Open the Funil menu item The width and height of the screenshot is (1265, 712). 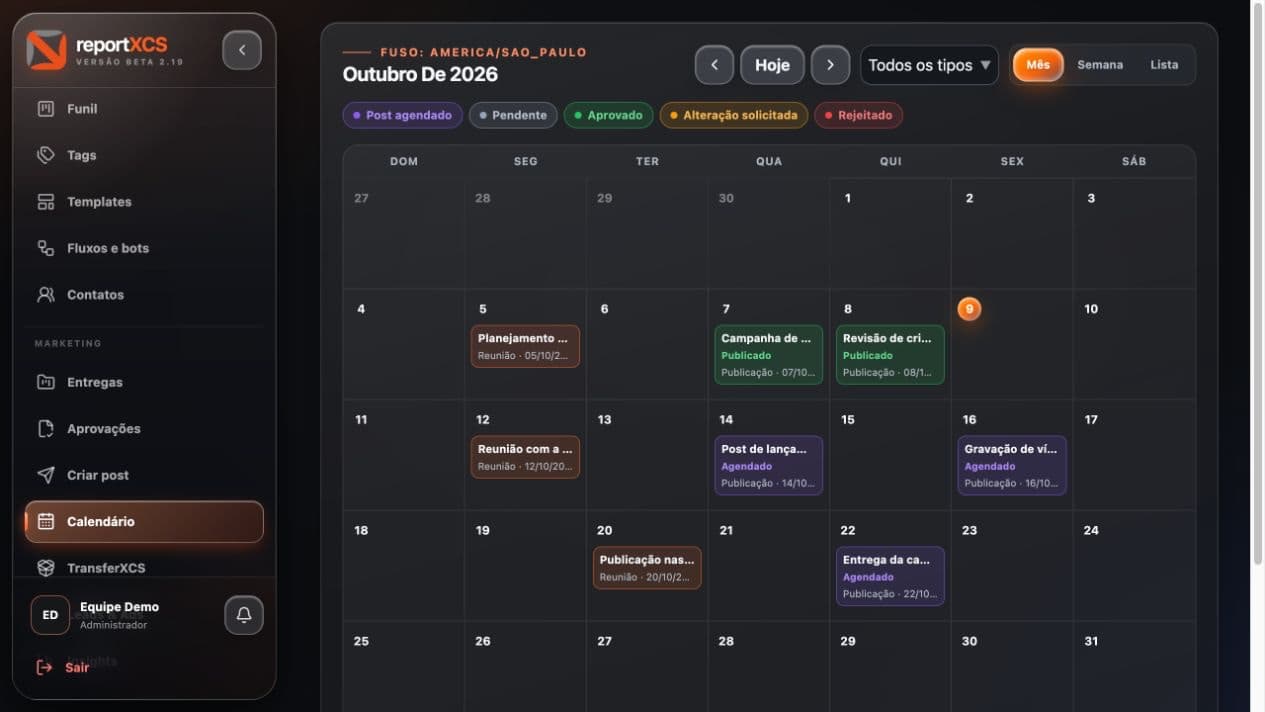[144, 109]
